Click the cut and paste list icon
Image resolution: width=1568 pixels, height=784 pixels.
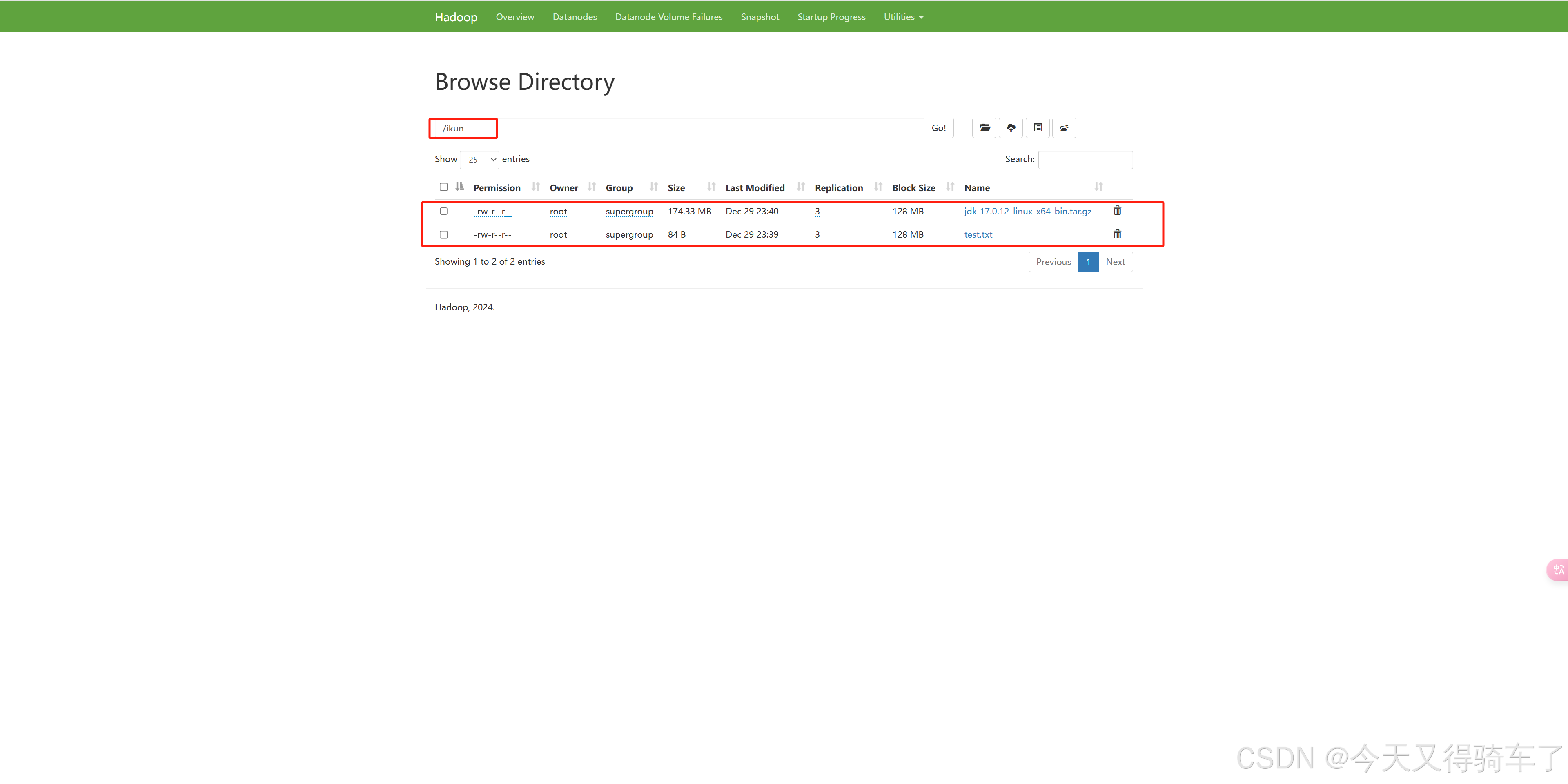click(x=1037, y=128)
